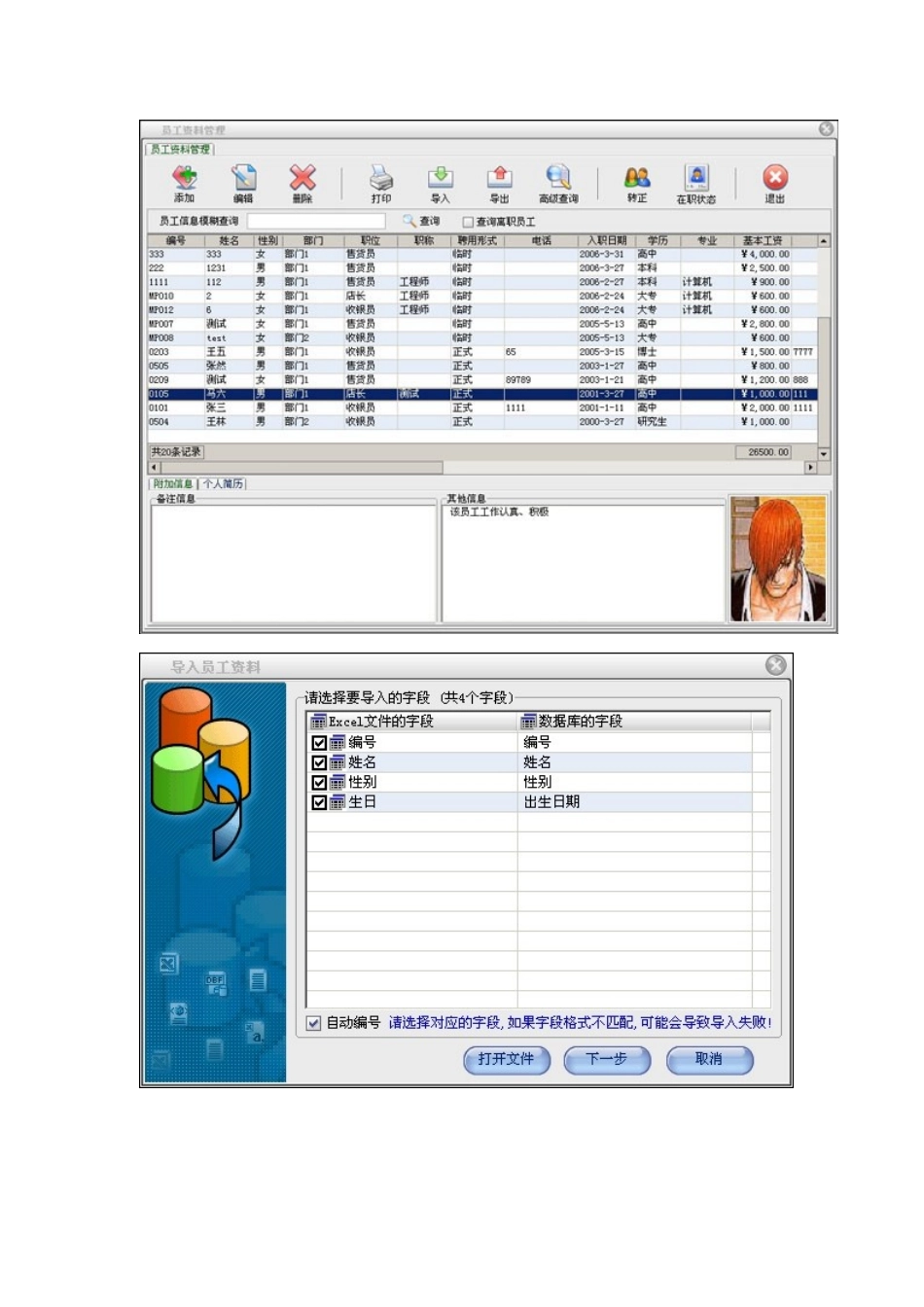Uncheck the 编号 field checkbox in import dialog
This screenshot has height=1307, width=924.
[319, 742]
